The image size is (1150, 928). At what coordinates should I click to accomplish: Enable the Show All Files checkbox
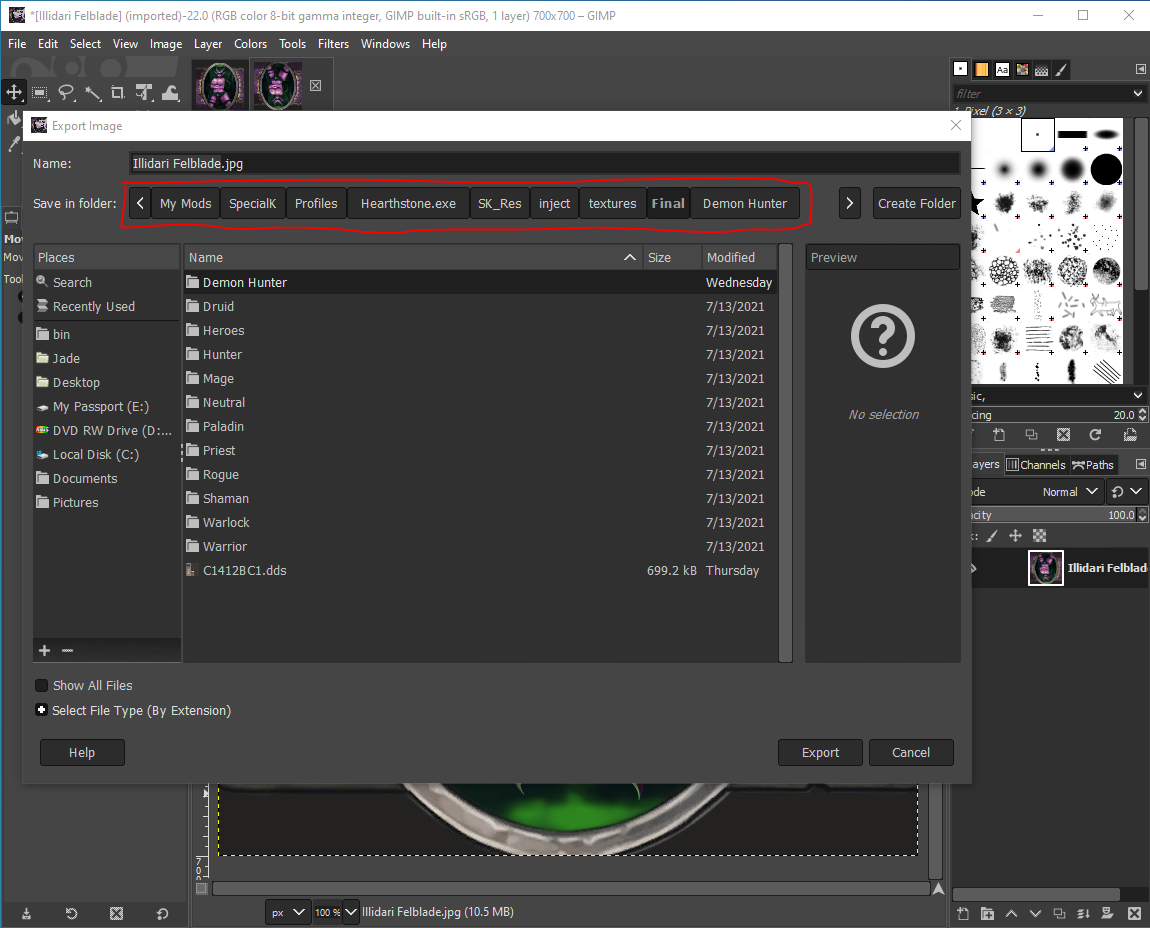42,685
